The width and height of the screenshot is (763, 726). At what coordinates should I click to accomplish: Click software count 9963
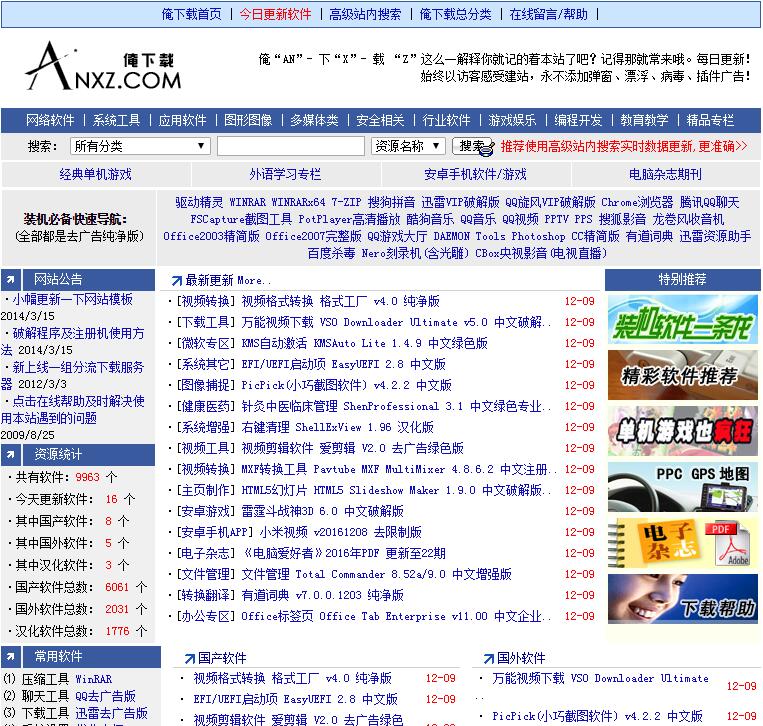pos(88,477)
